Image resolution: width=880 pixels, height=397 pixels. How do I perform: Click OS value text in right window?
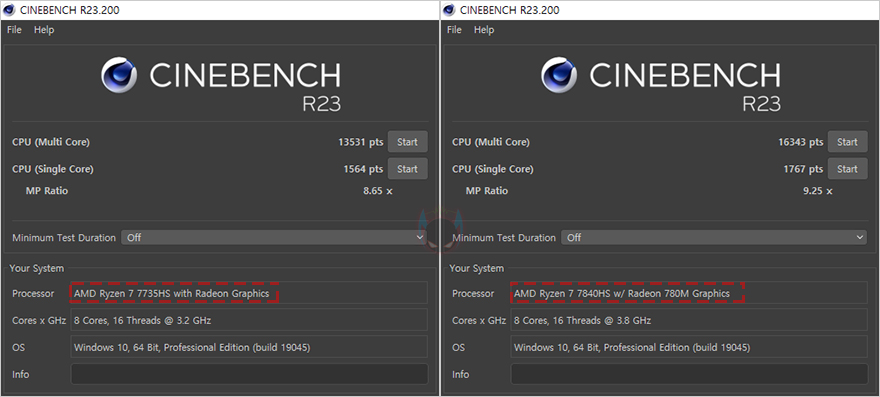(632, 347)
